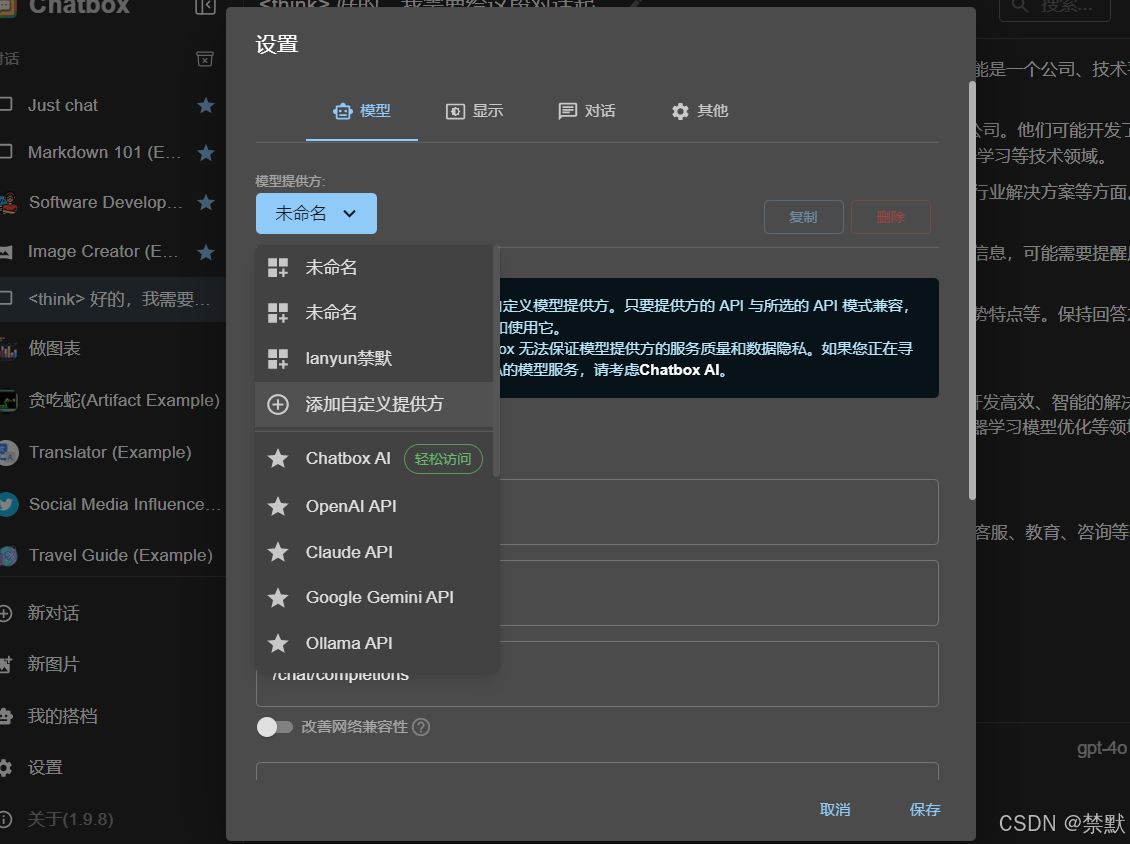Choose the first 未命名 provider in list
Screen dimensions: 1130x844
[374, 267]
